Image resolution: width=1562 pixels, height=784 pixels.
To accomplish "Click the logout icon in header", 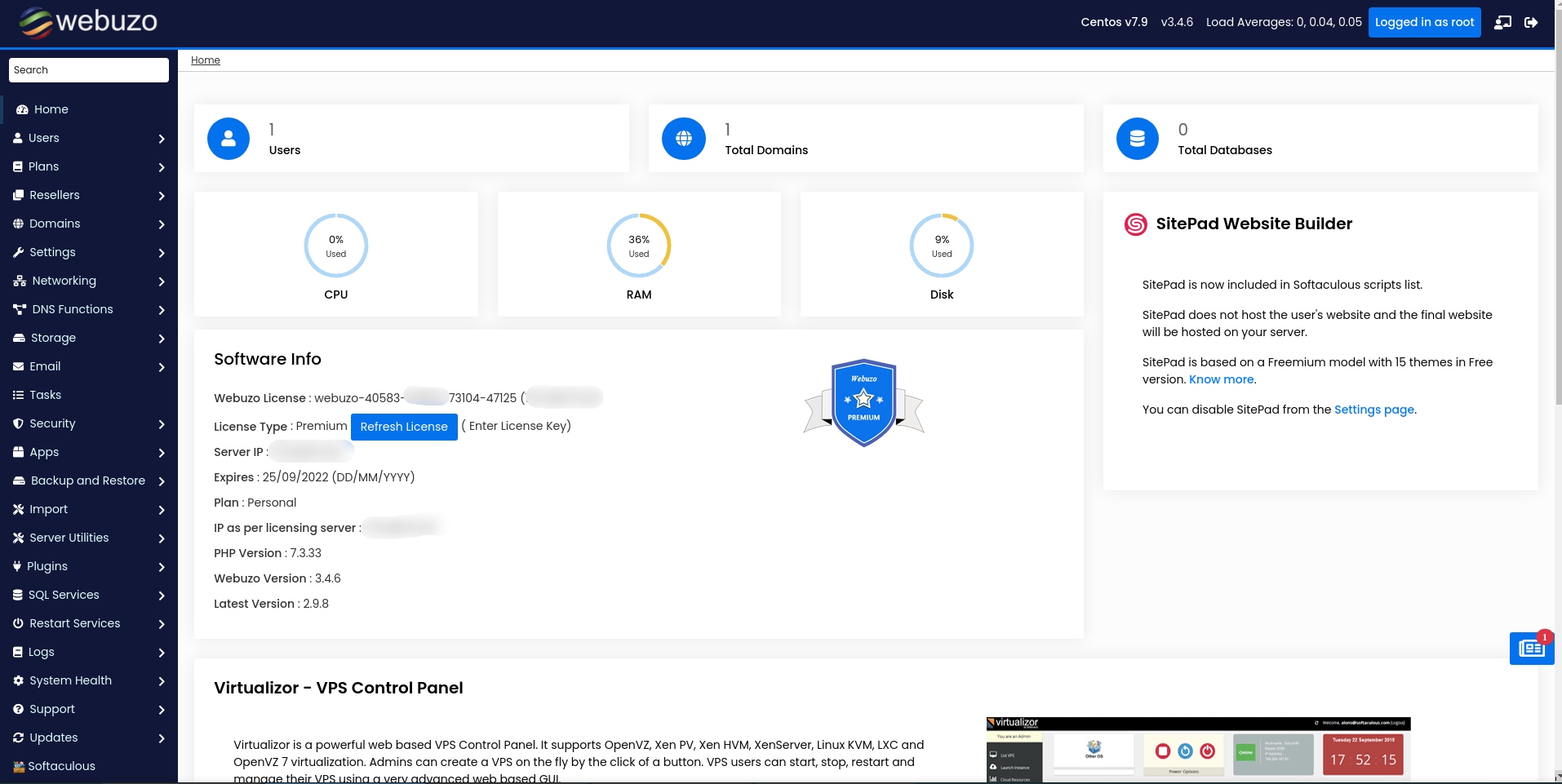I will [x=1531, y=22].
